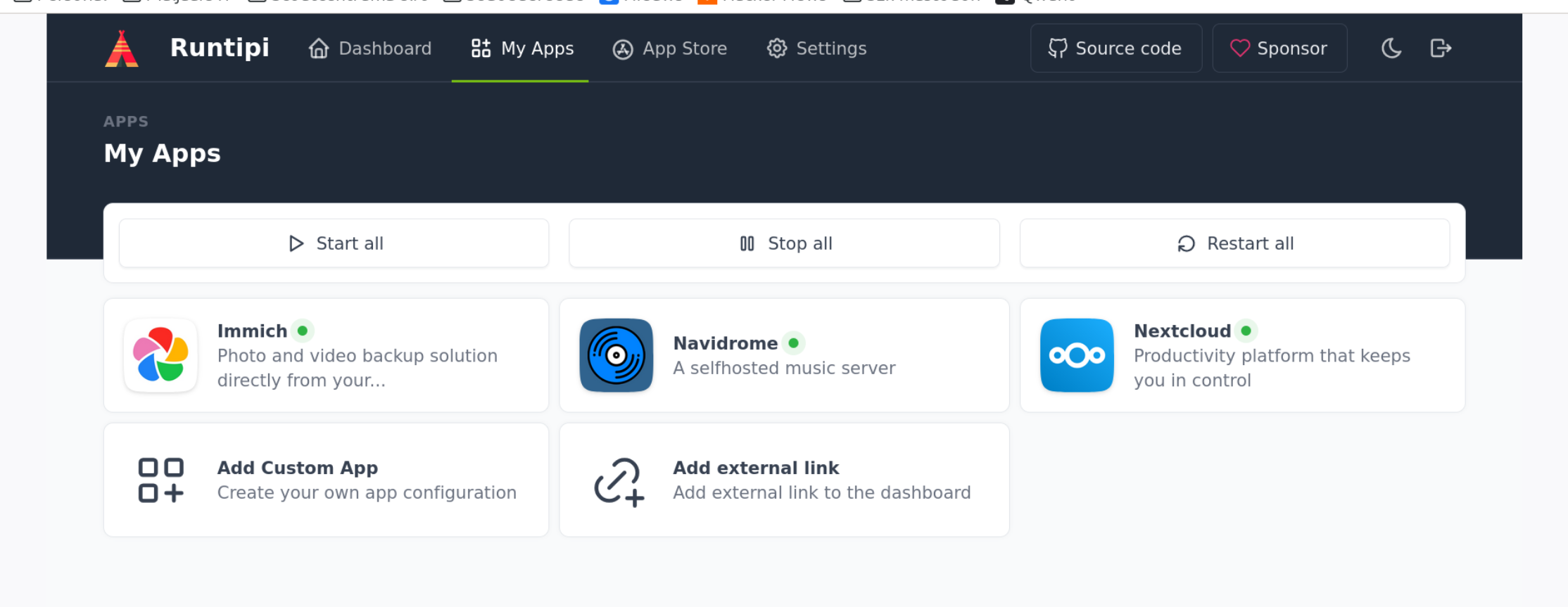Click Immich green running status dot
The height and width of the screenshot is (607, 1568).
(x=303, y=331)
